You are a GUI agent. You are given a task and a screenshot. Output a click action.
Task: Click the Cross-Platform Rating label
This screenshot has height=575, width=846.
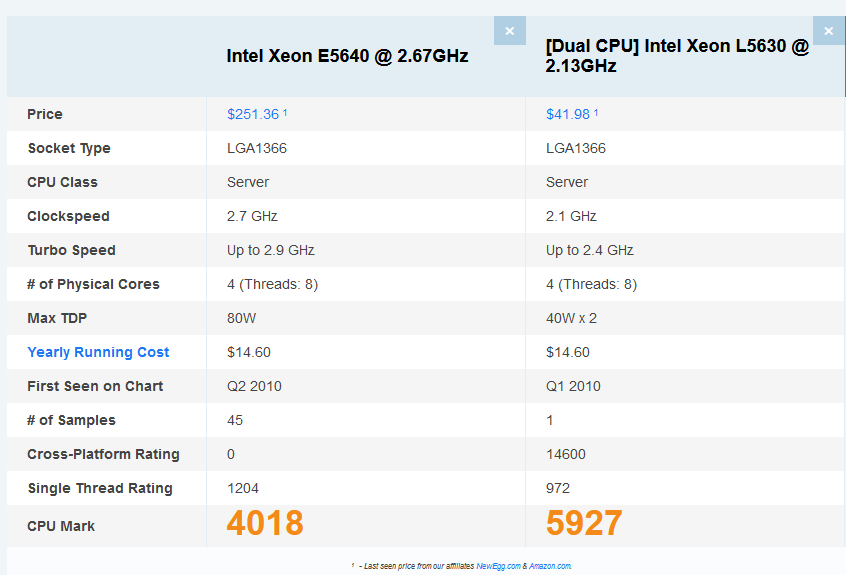click(103, 454)
